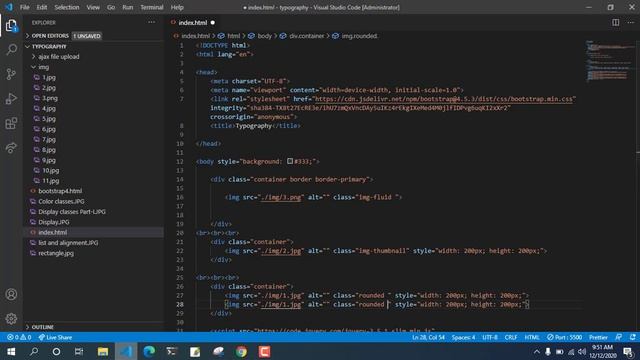This screenshot has width=640, height=360.
Task: Open rectangle.jpg file
Action: pos(56,253)
